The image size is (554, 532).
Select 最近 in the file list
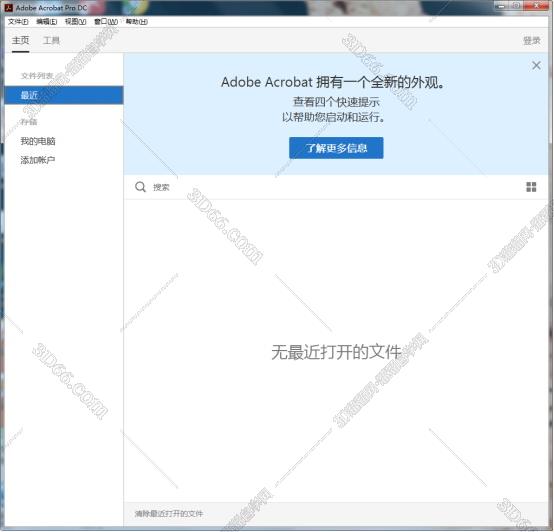[x=64, y=95]
